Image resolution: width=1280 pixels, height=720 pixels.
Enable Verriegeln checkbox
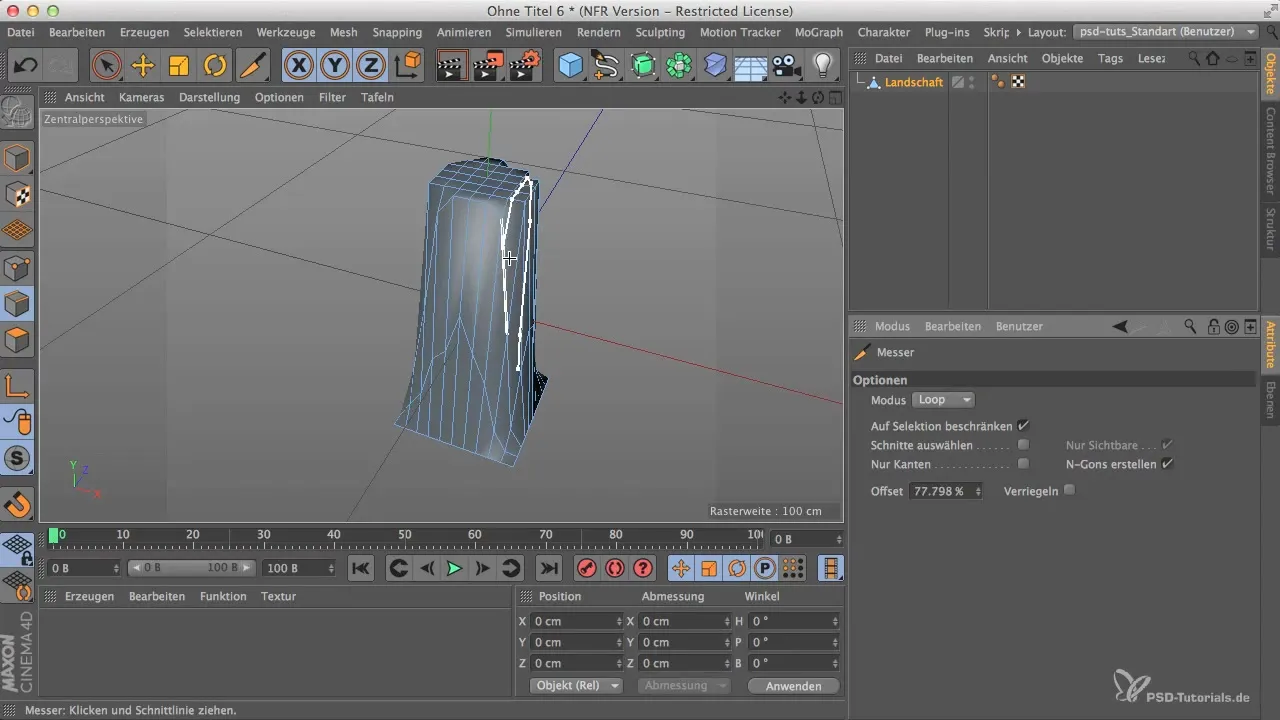(x=1070, y=491)
